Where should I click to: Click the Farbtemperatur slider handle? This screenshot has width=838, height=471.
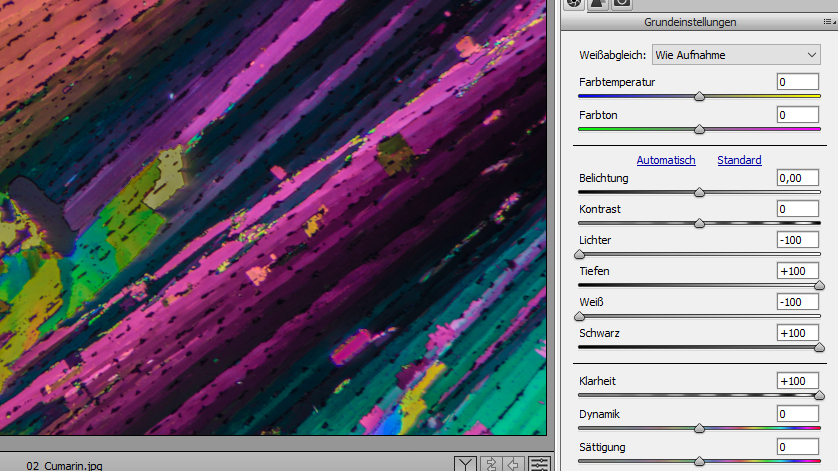[x=699, y=96]
